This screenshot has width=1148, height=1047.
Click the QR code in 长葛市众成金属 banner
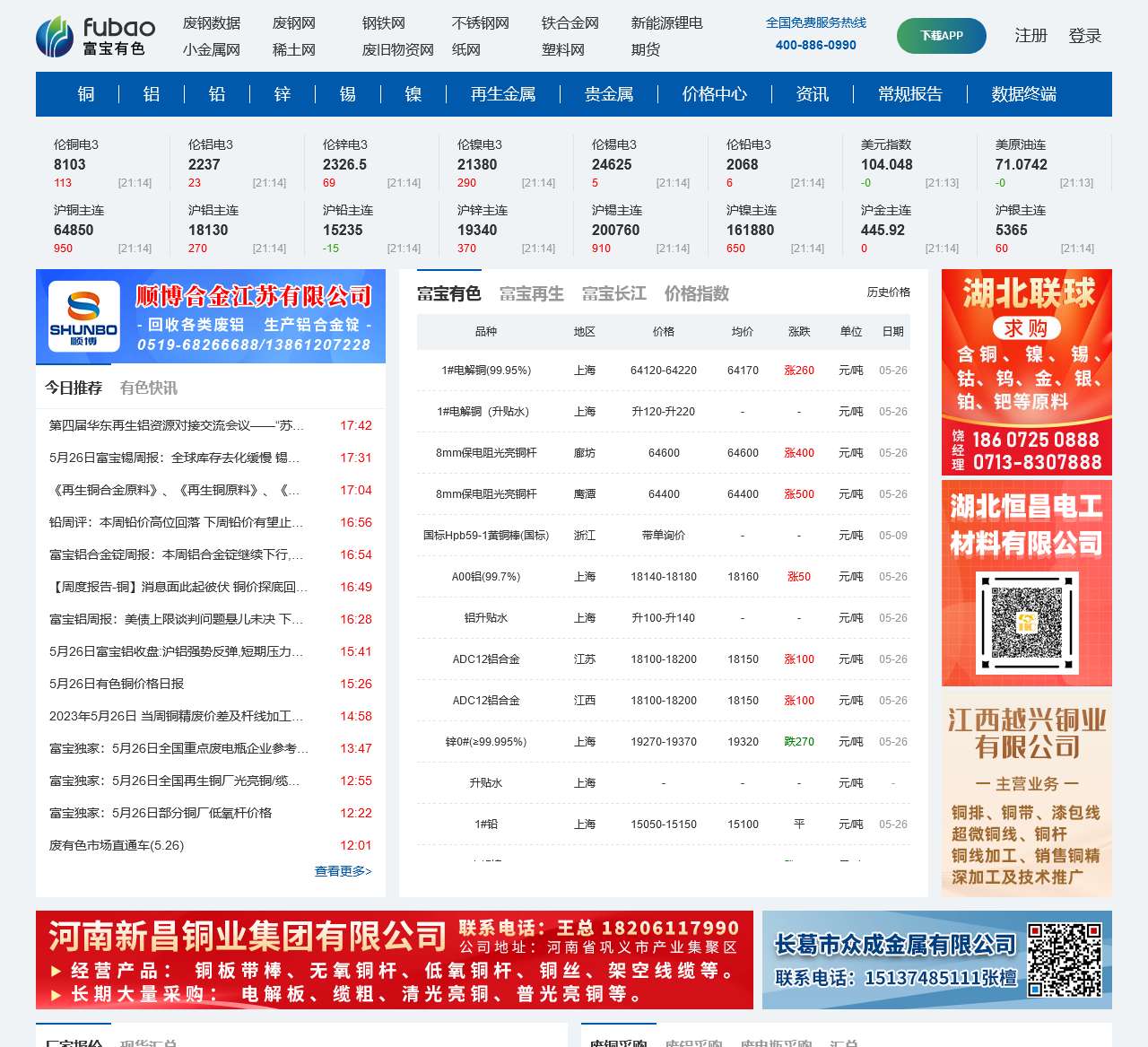coord(1065,959)
